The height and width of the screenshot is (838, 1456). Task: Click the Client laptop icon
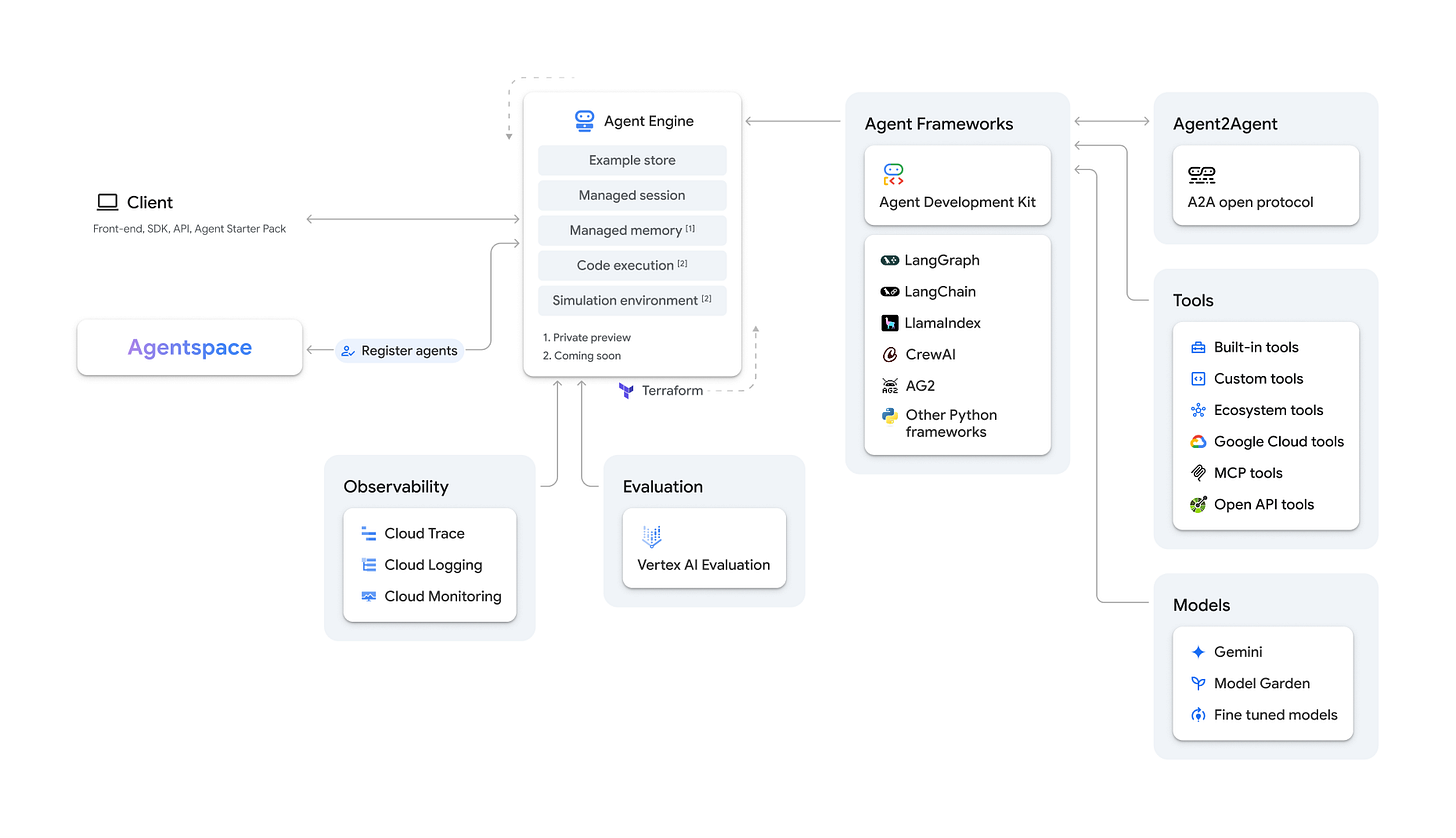click(x=107, y=201)
